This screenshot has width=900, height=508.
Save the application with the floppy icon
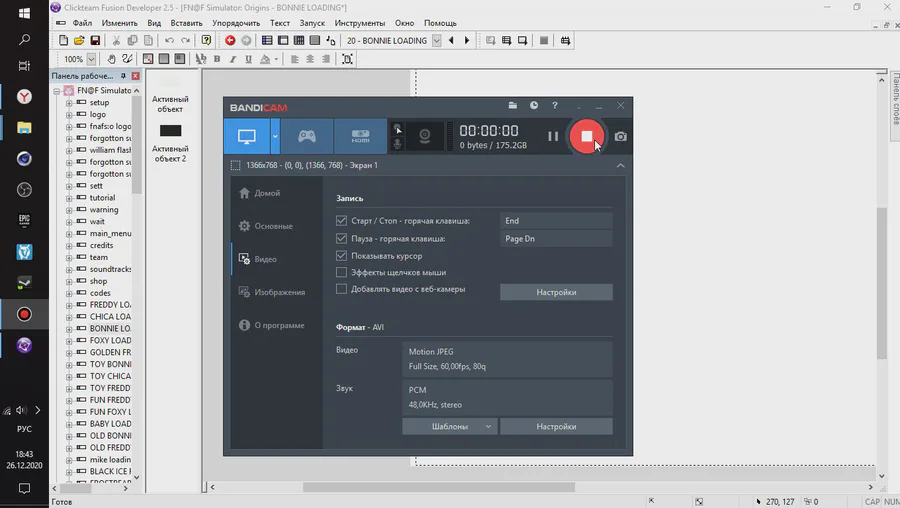(x=95, y=41)
